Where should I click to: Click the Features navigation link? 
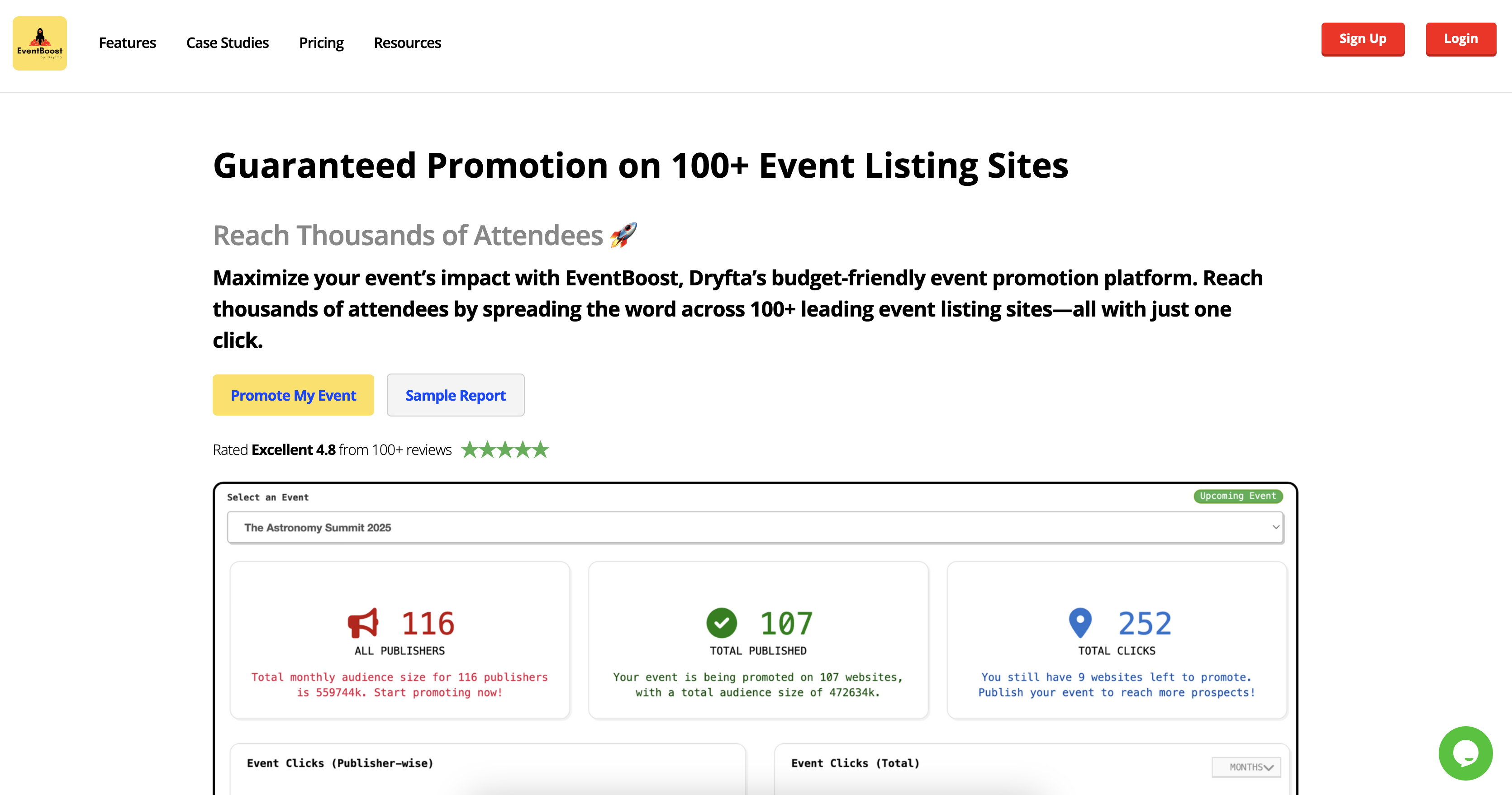pos(127,42)
